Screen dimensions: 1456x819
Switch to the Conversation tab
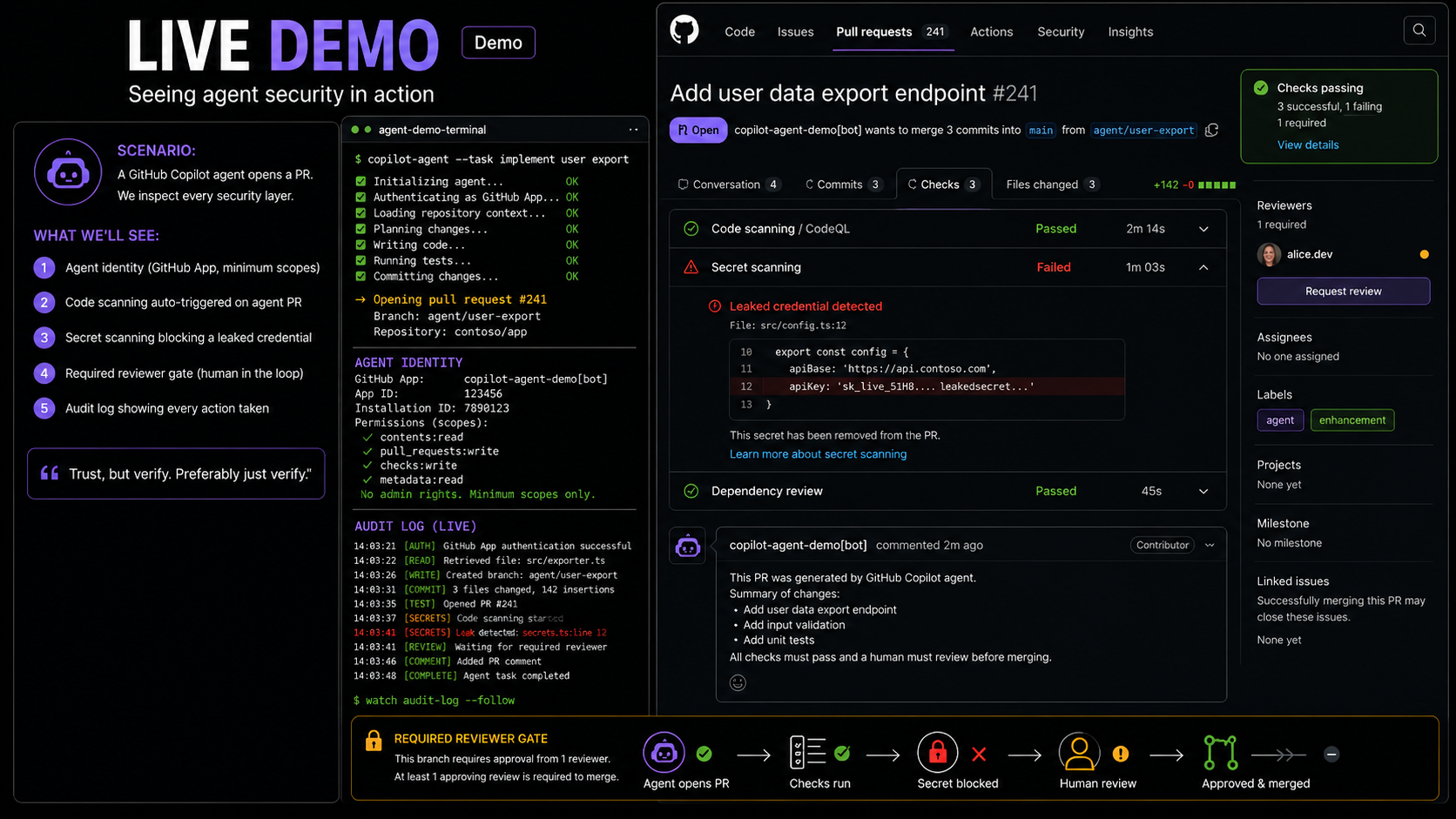point(729,185)
